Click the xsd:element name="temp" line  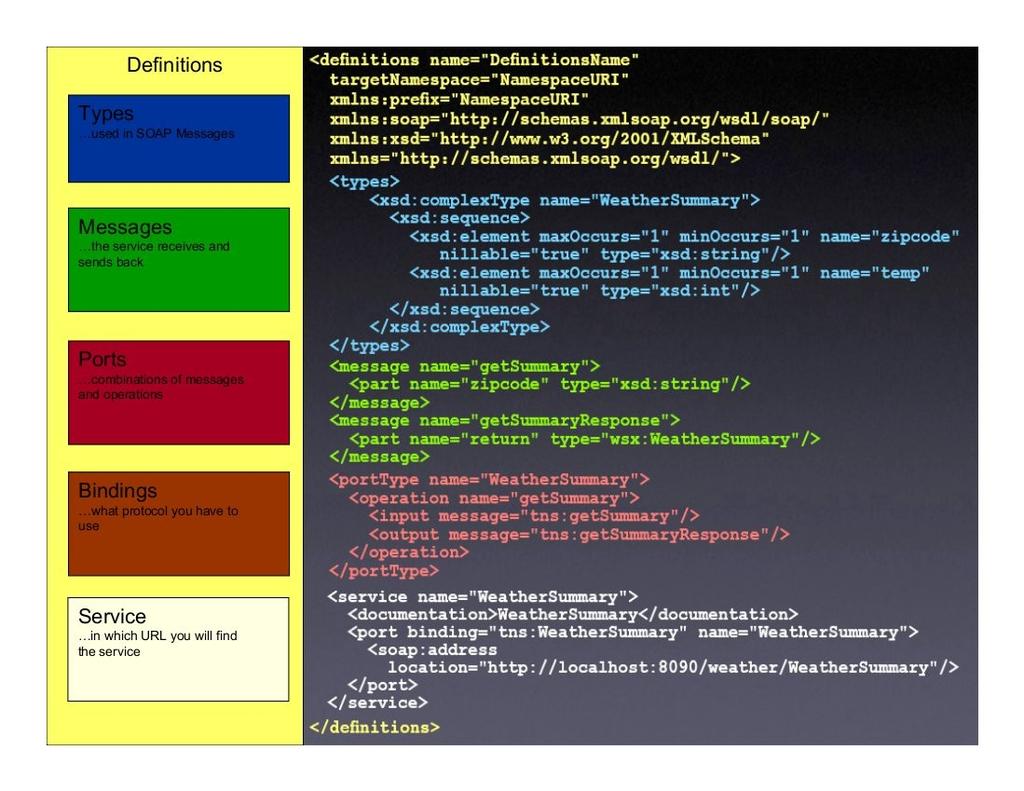pyautogui.click(x=669, y=272)
